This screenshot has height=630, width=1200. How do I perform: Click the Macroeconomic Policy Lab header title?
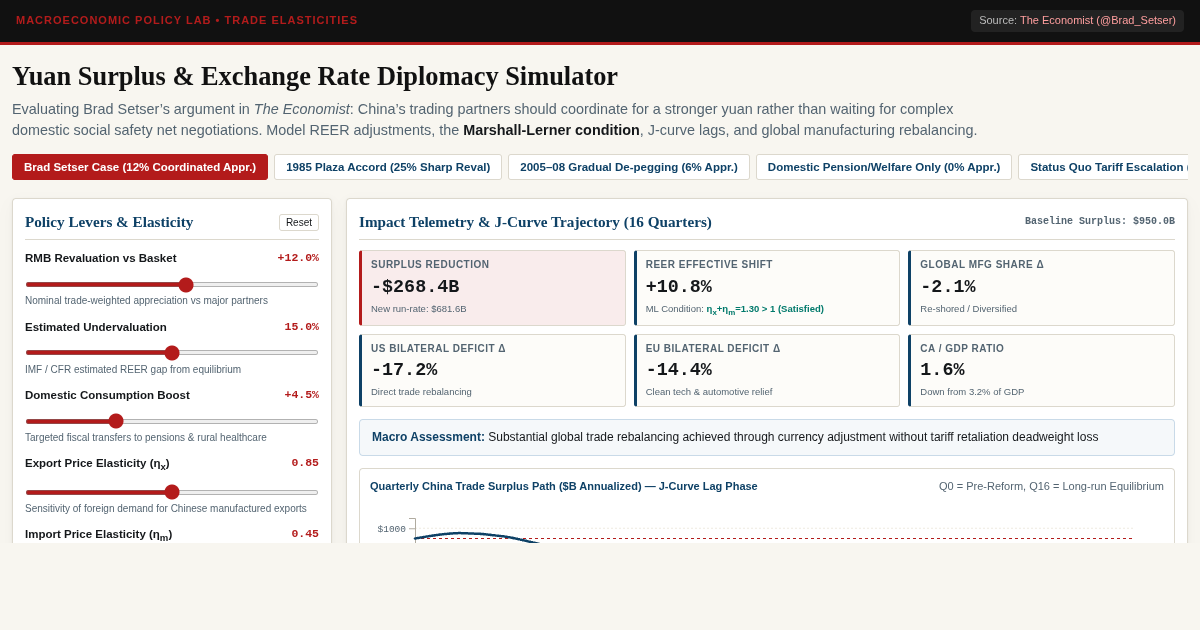(x=187, y=20)
